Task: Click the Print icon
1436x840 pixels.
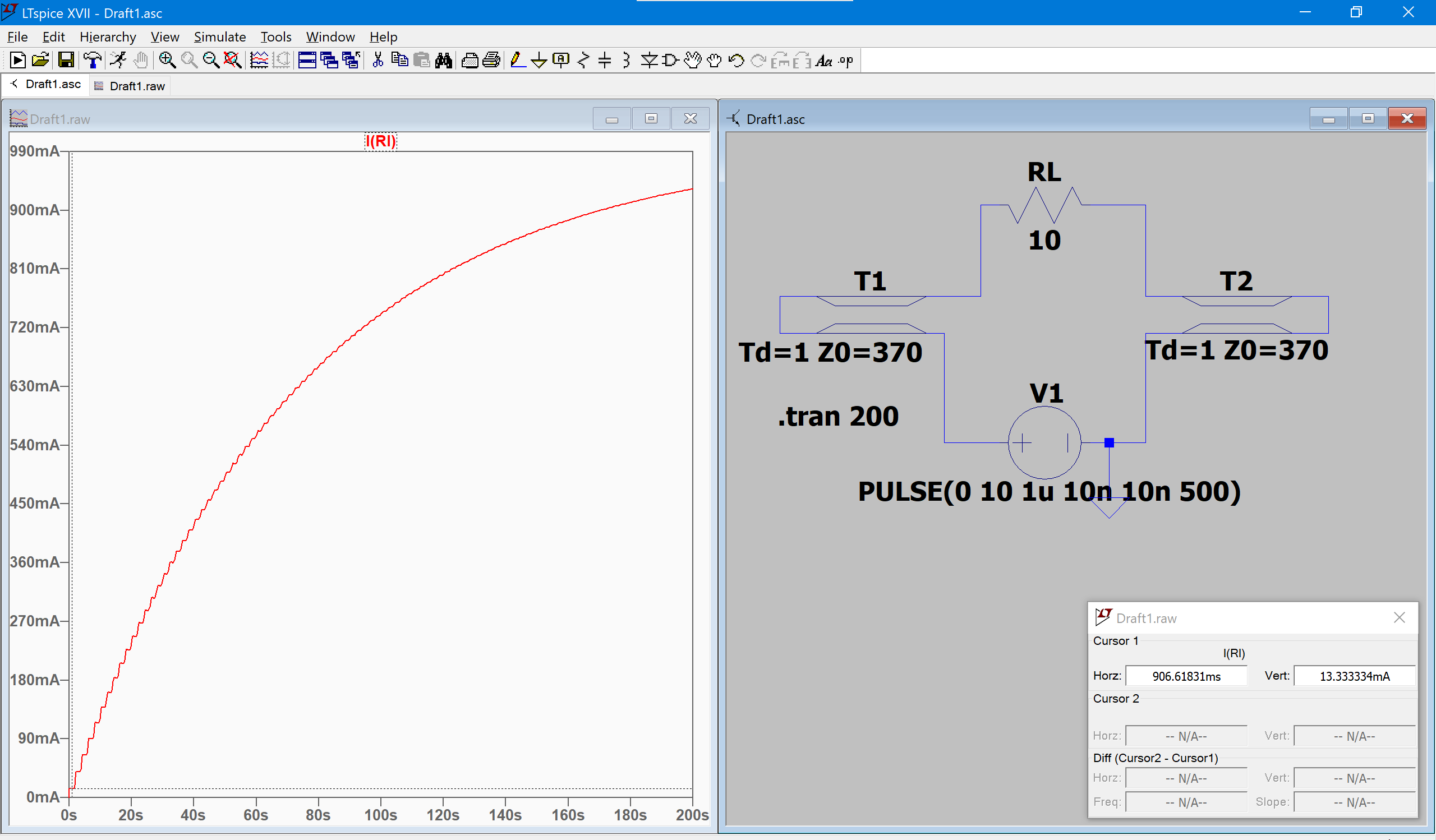Action: coord(492,60)
